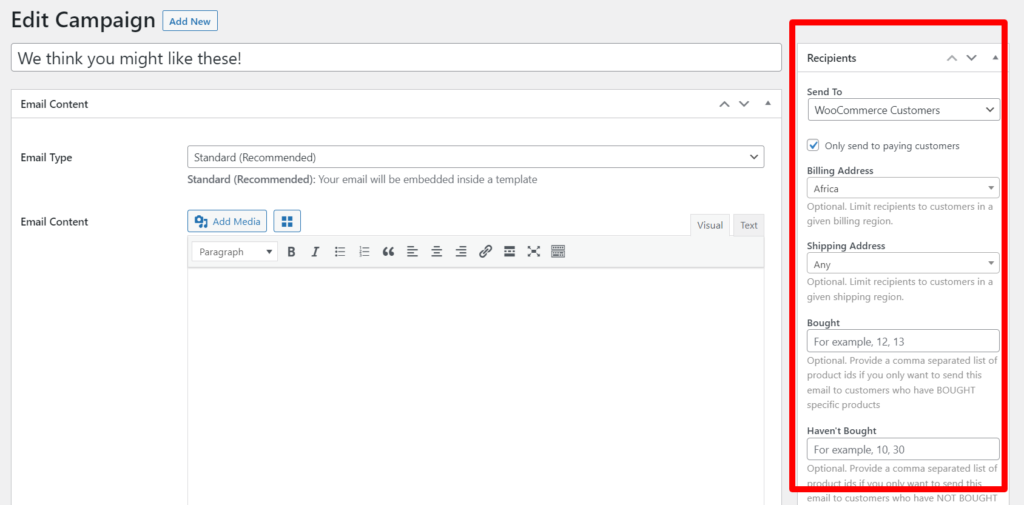The width and height of the screenshot is (1024, 505).
Task: Open Shipping Address region dropdown
Action: point(903,265)
